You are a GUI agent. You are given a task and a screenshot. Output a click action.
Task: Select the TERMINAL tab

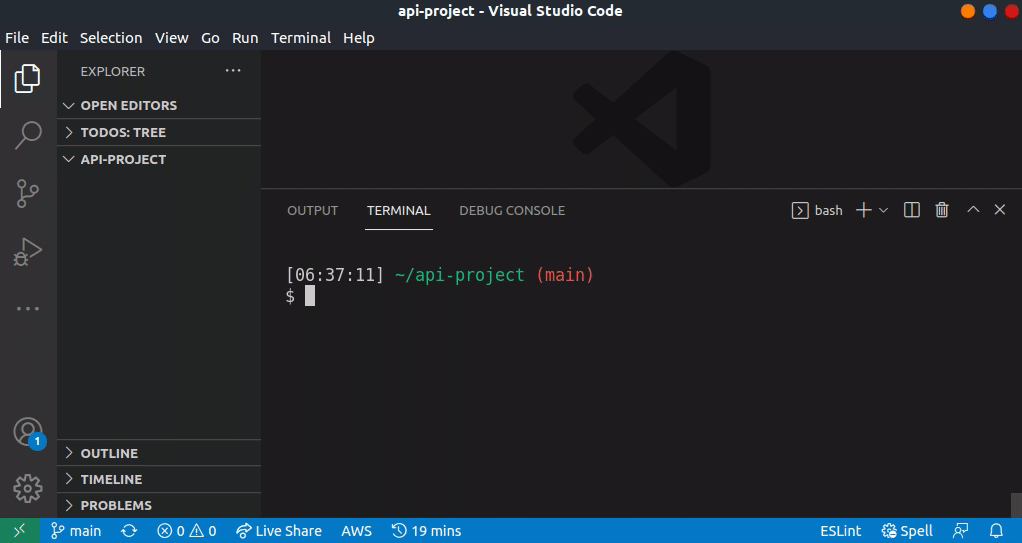[x=398, y=211]
